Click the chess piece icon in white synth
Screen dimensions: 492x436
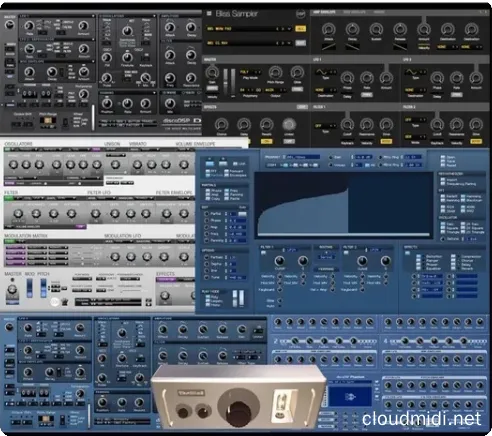pyautogui.click(x=65, y=302)
